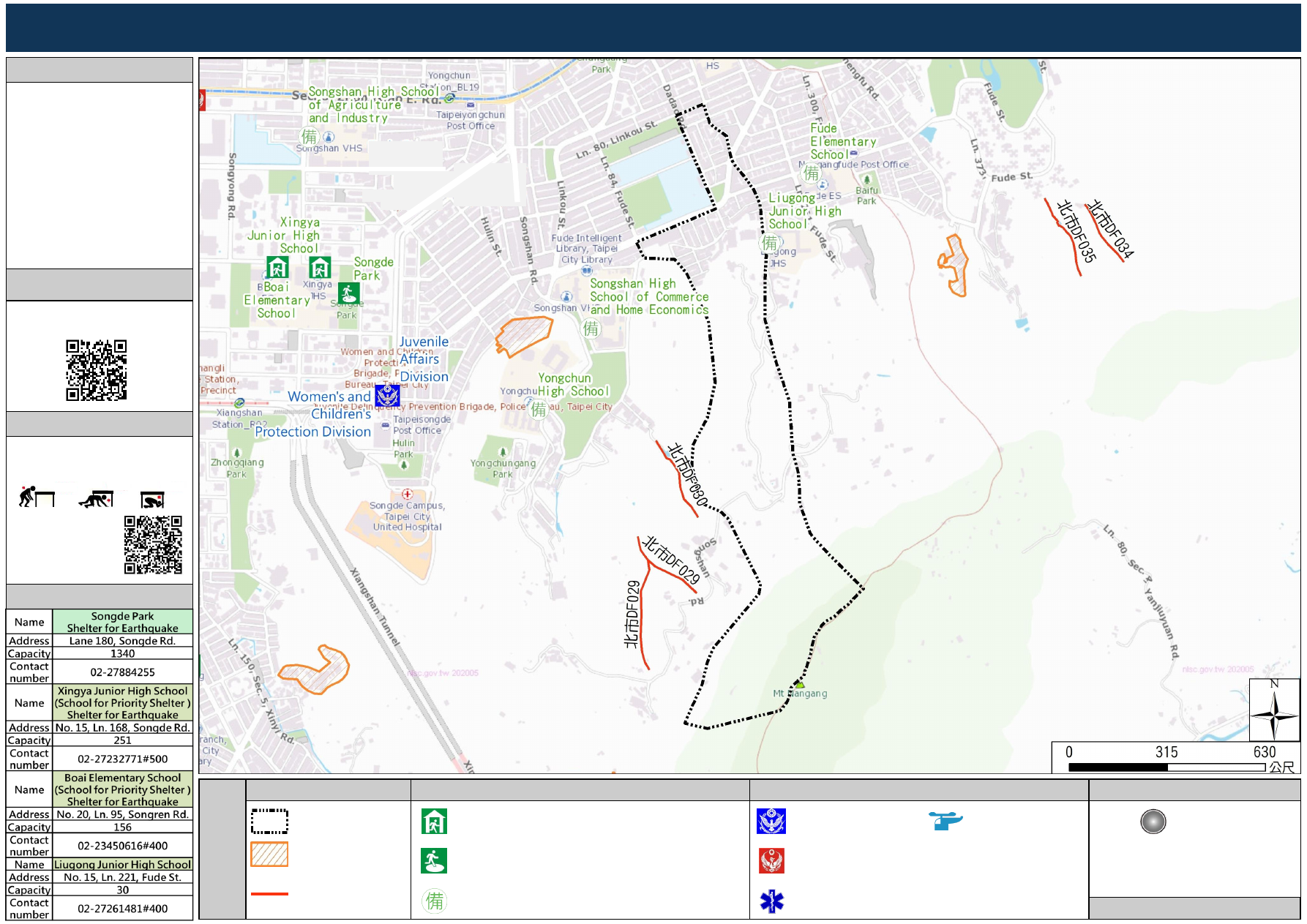Click red line symbol in legend
Viewport: 1307px width, 924px height.
269,893
